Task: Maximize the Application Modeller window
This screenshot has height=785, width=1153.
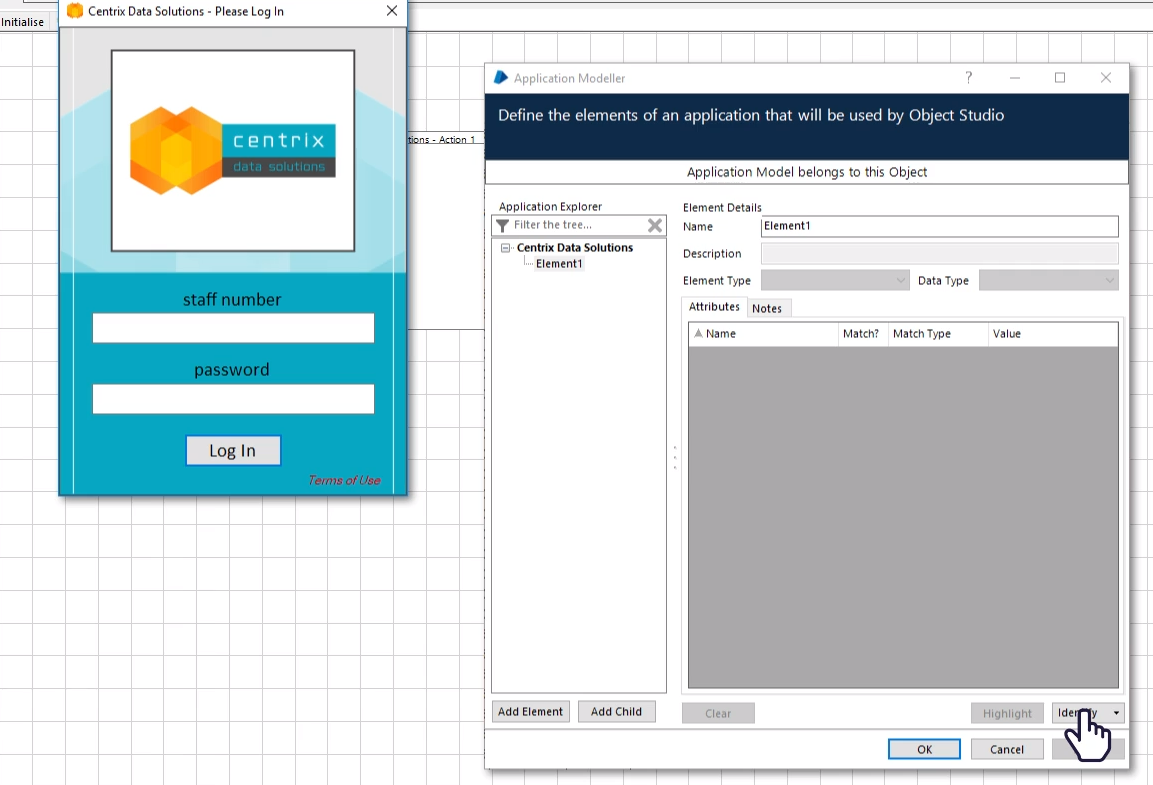Action: click(1060, 77)
